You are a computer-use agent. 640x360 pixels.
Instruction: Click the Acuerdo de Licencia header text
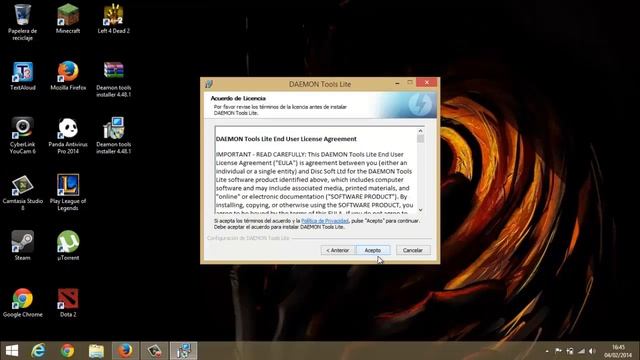point(238,98)
